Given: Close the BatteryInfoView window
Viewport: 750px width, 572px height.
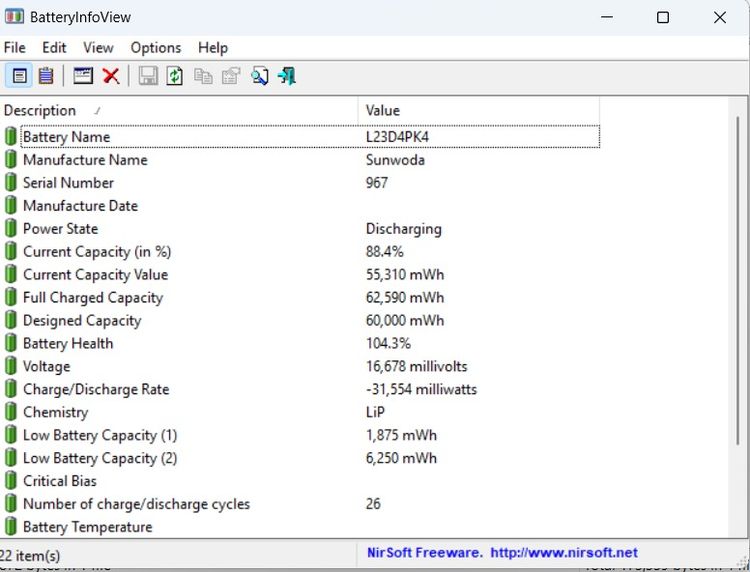Looking at the screenshot, I should click(720, 17).
